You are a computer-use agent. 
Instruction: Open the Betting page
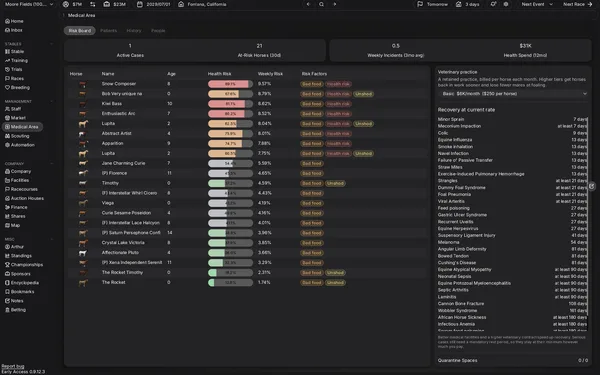pos(15,310)
